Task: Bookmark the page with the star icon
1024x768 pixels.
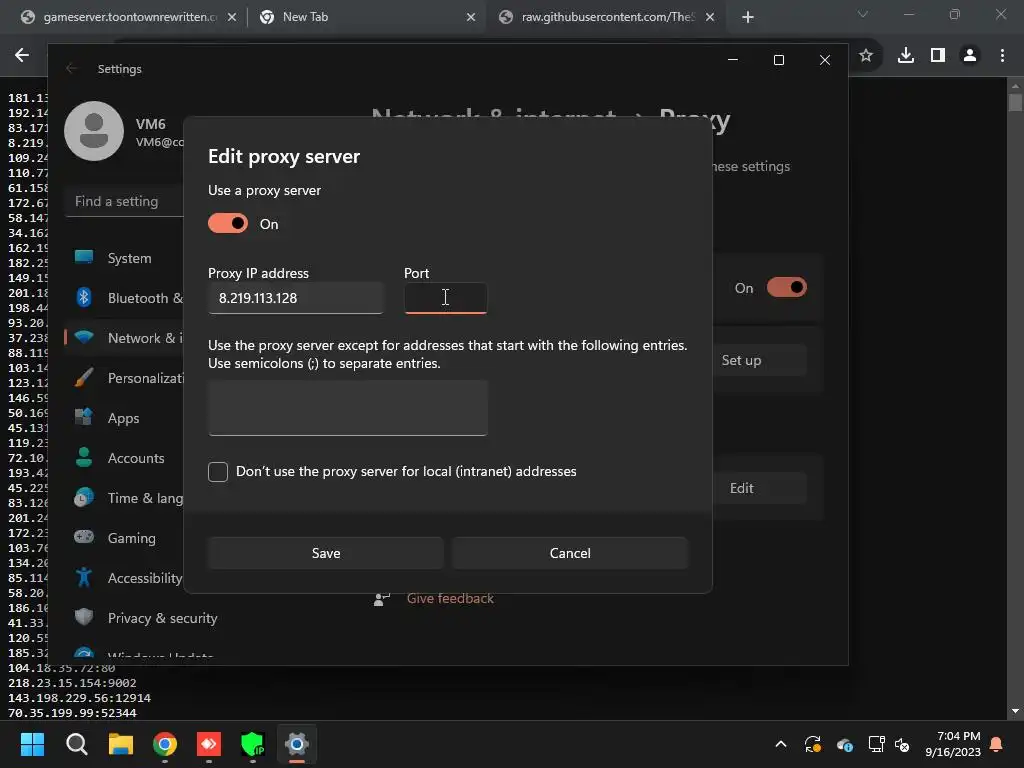Action: (x=866, y=56)
